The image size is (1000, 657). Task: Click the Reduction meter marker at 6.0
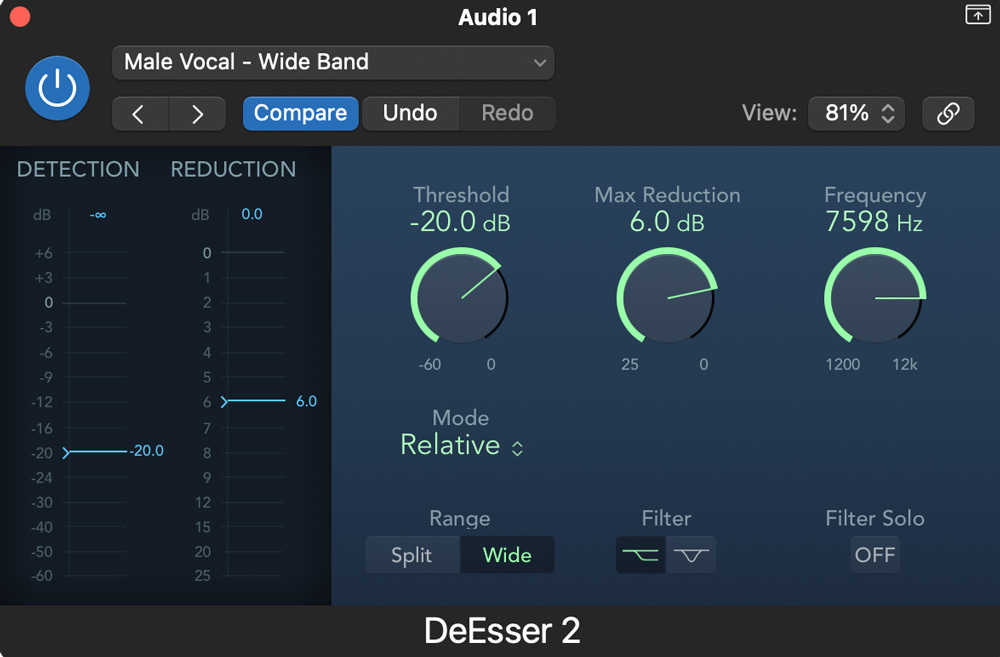[226, 402]
